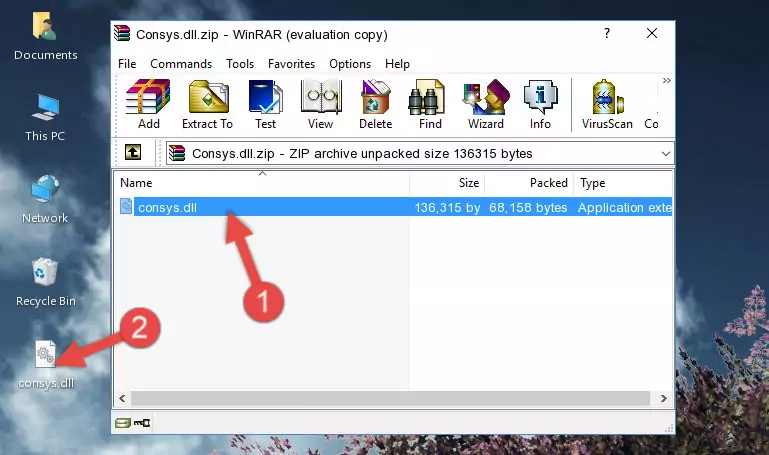
Task: Click the horizontal scrollbar track
Action: tap(390, 399)
